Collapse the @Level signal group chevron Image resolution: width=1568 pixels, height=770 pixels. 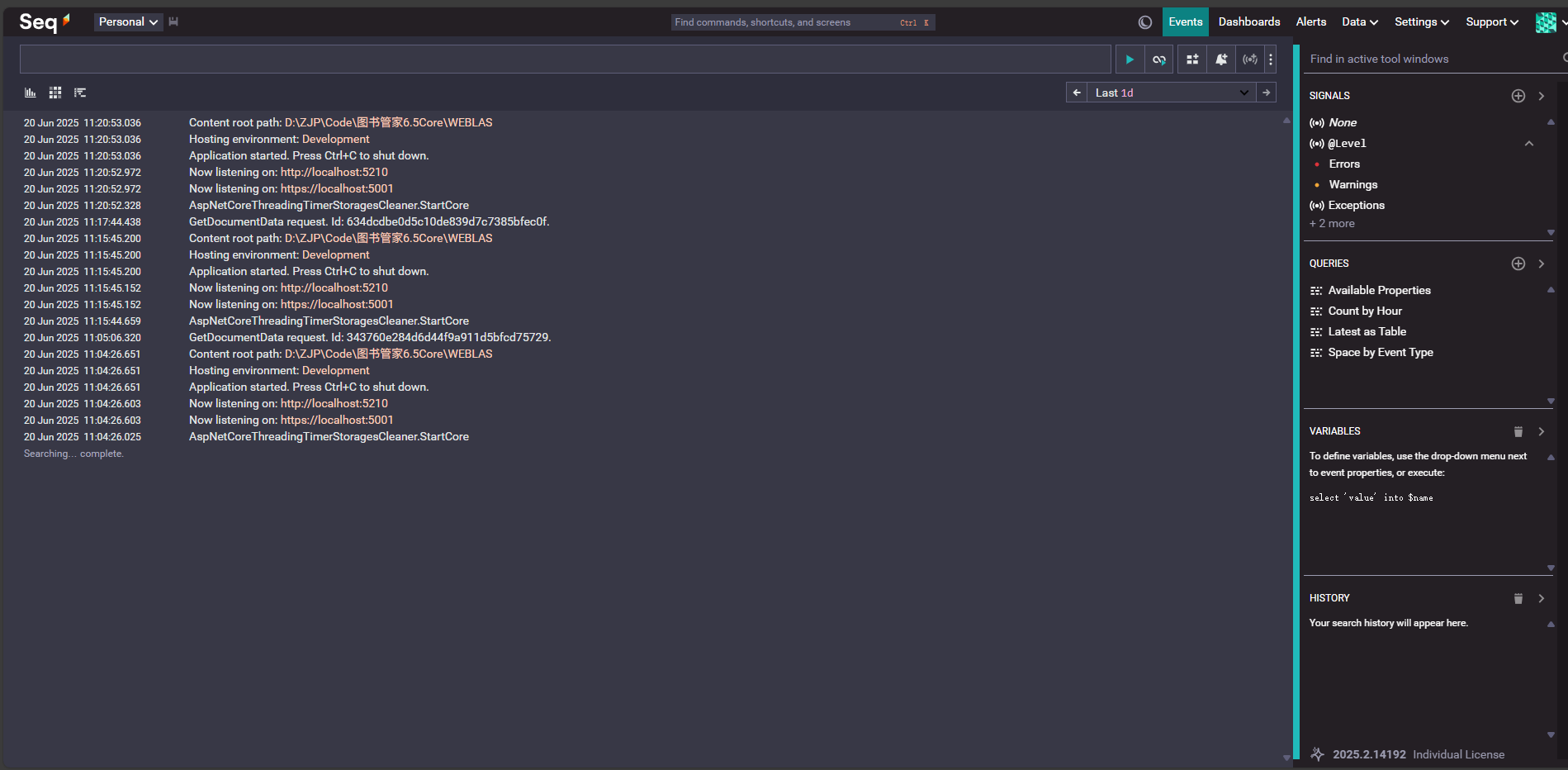[1529, 143]
